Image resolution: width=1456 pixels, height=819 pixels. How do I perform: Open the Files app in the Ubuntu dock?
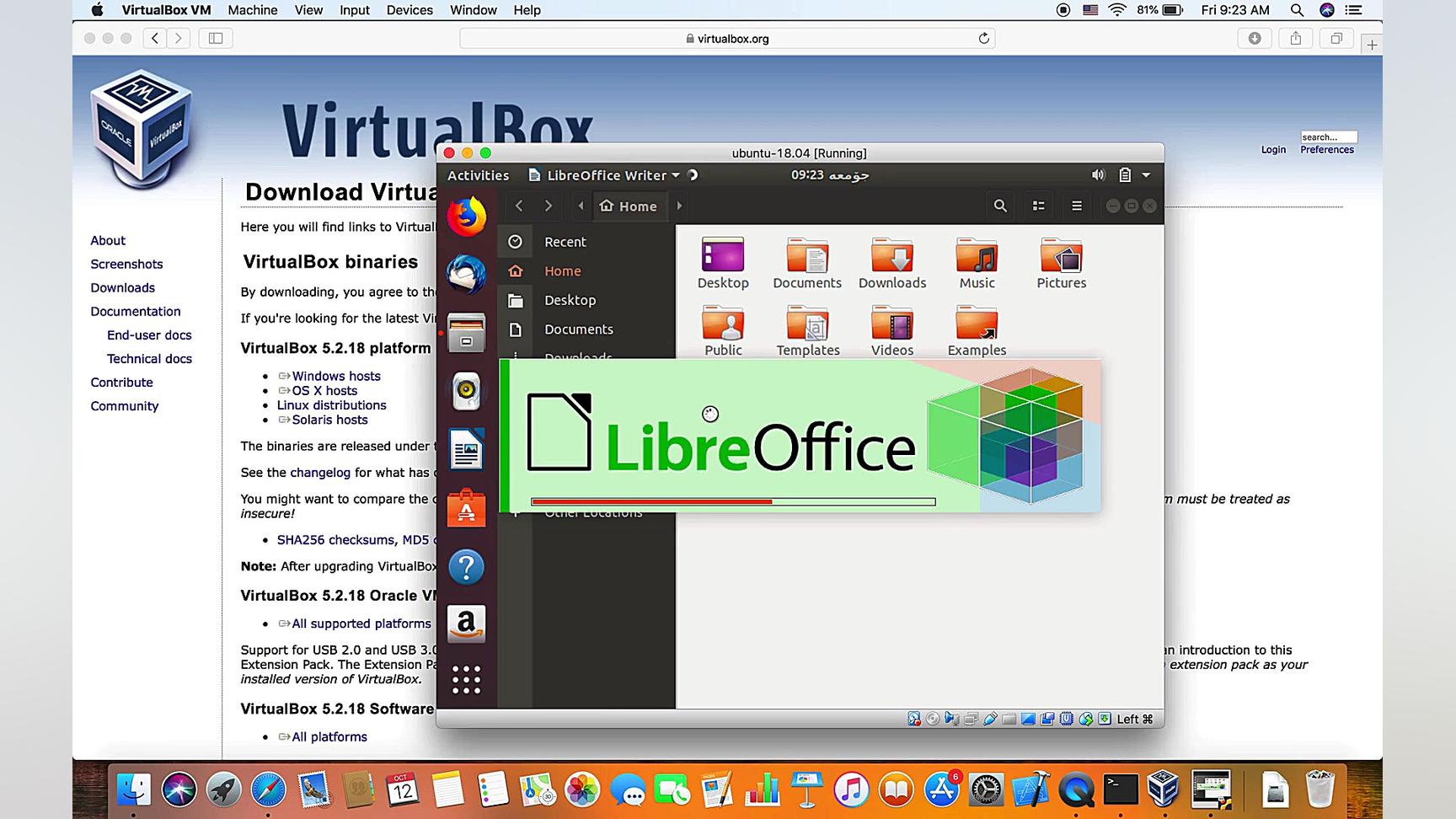[x=466, y=333]
